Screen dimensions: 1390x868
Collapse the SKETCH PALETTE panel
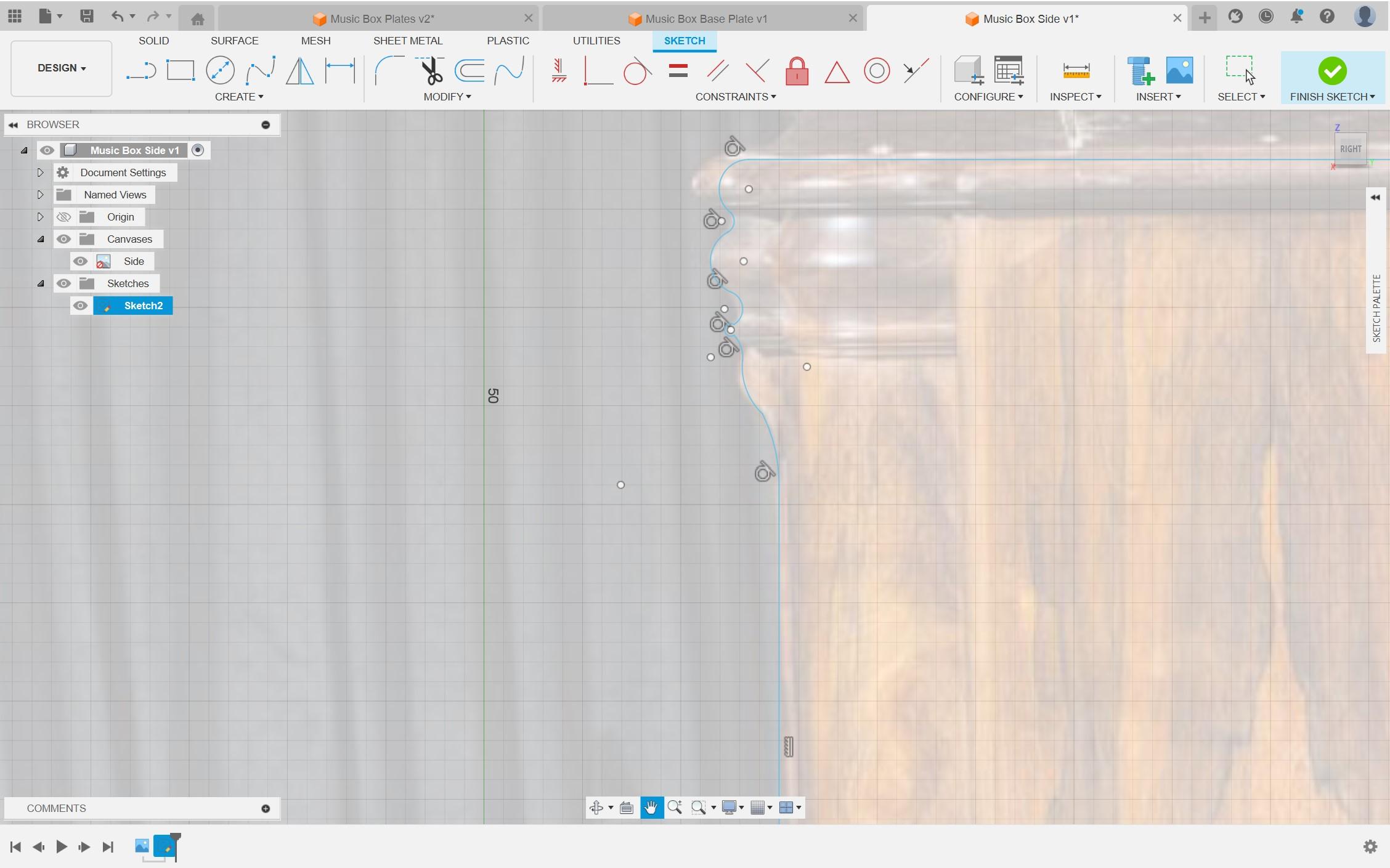point(1375,197)
